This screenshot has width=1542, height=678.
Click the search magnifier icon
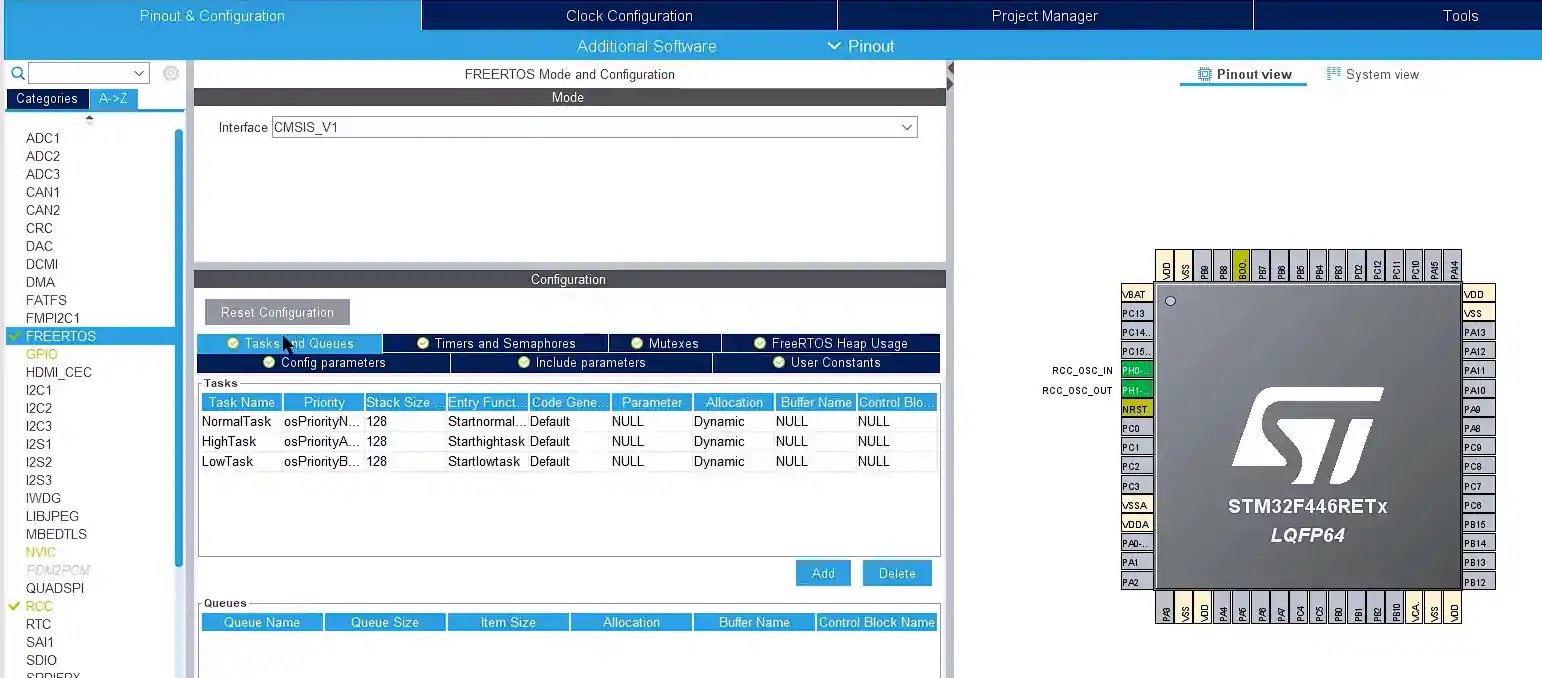tap(17, 73)
